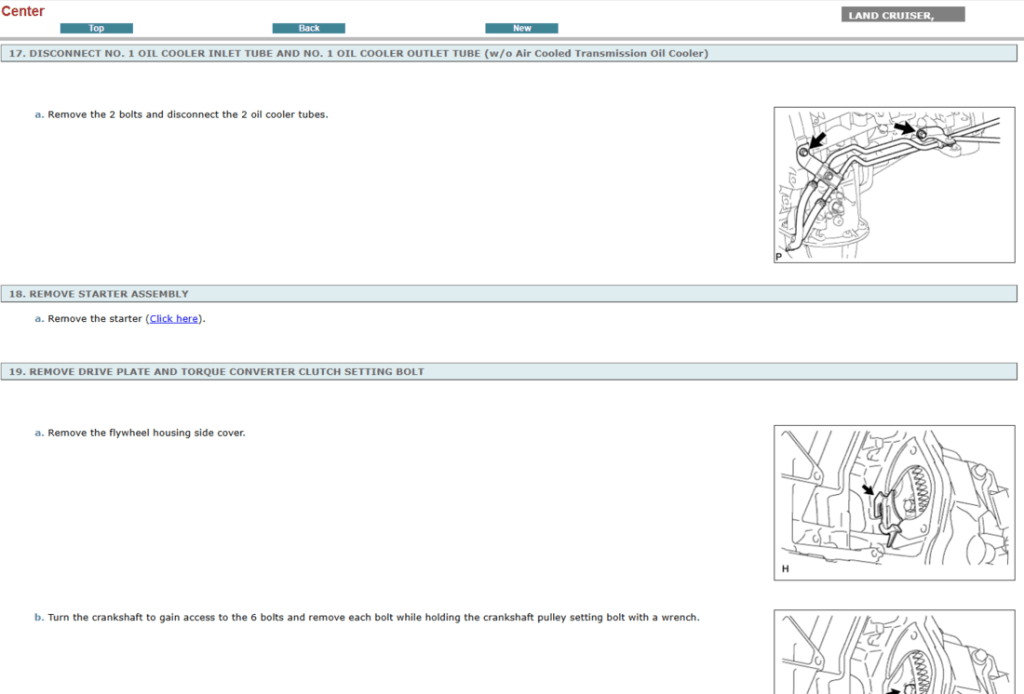
Task: Select the LAND CRUISER vehicle label
Action: (903, 15)
